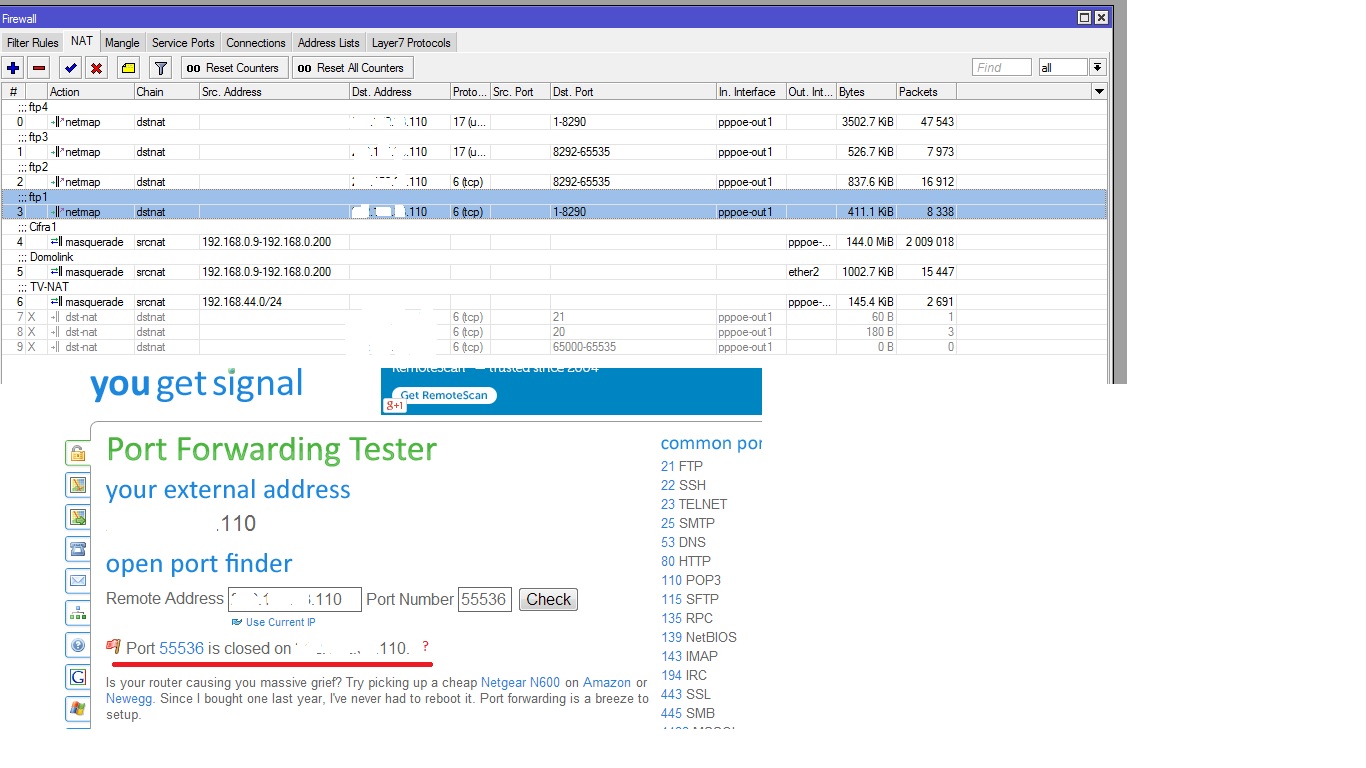Open the column chooser arrow in table header
1366x768 pixels.
tap(1099, 92)
